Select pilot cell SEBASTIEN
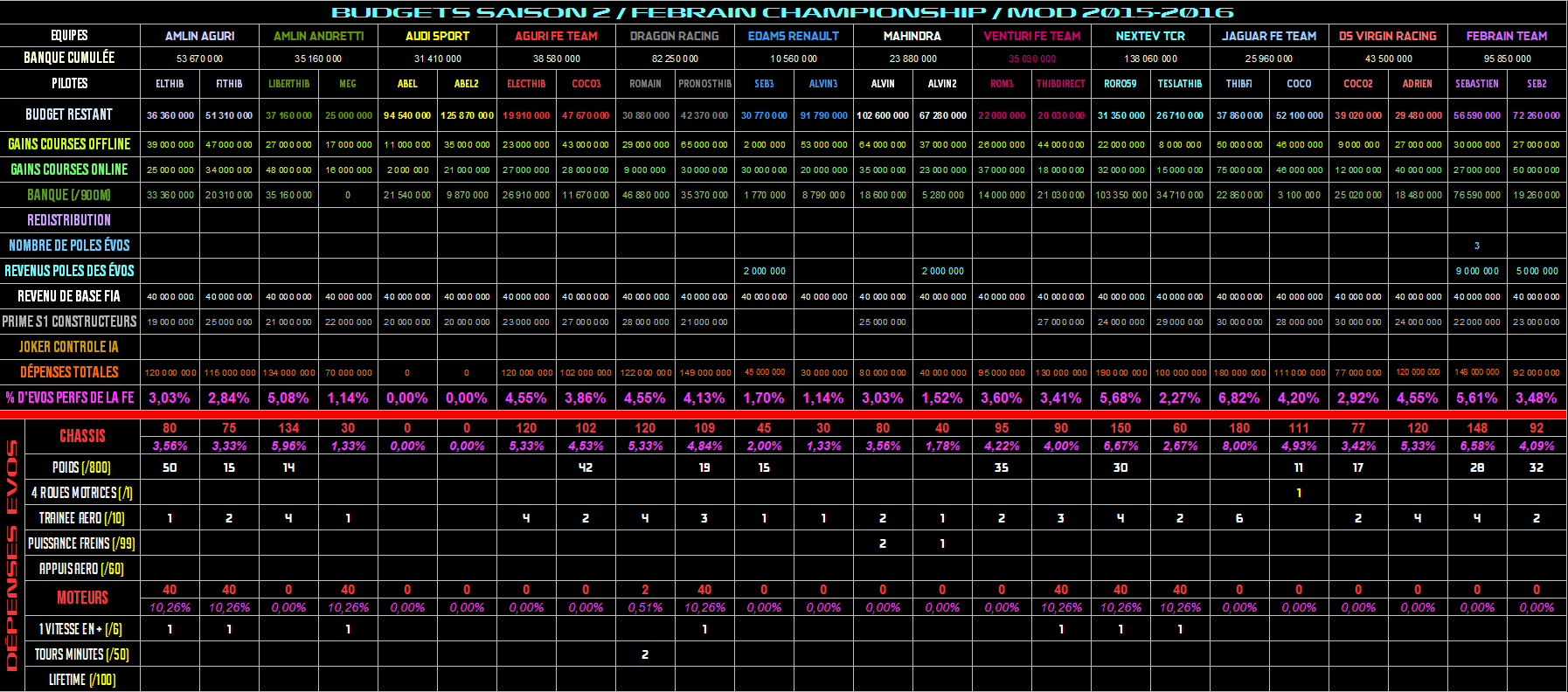Screen dimensions: 1568x692 (x=1476, y=84)
